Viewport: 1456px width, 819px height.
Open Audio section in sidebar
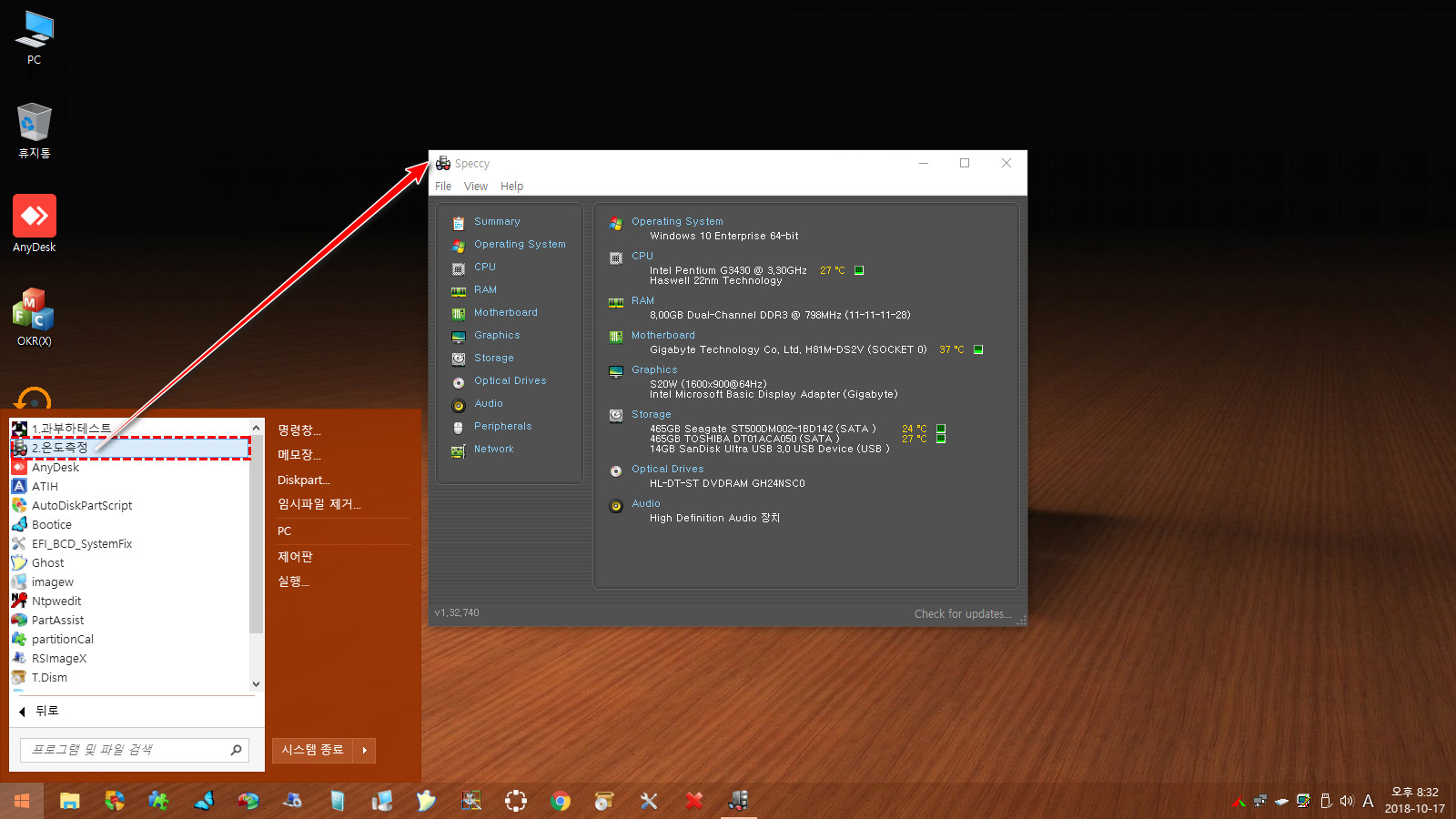(489, 403)
